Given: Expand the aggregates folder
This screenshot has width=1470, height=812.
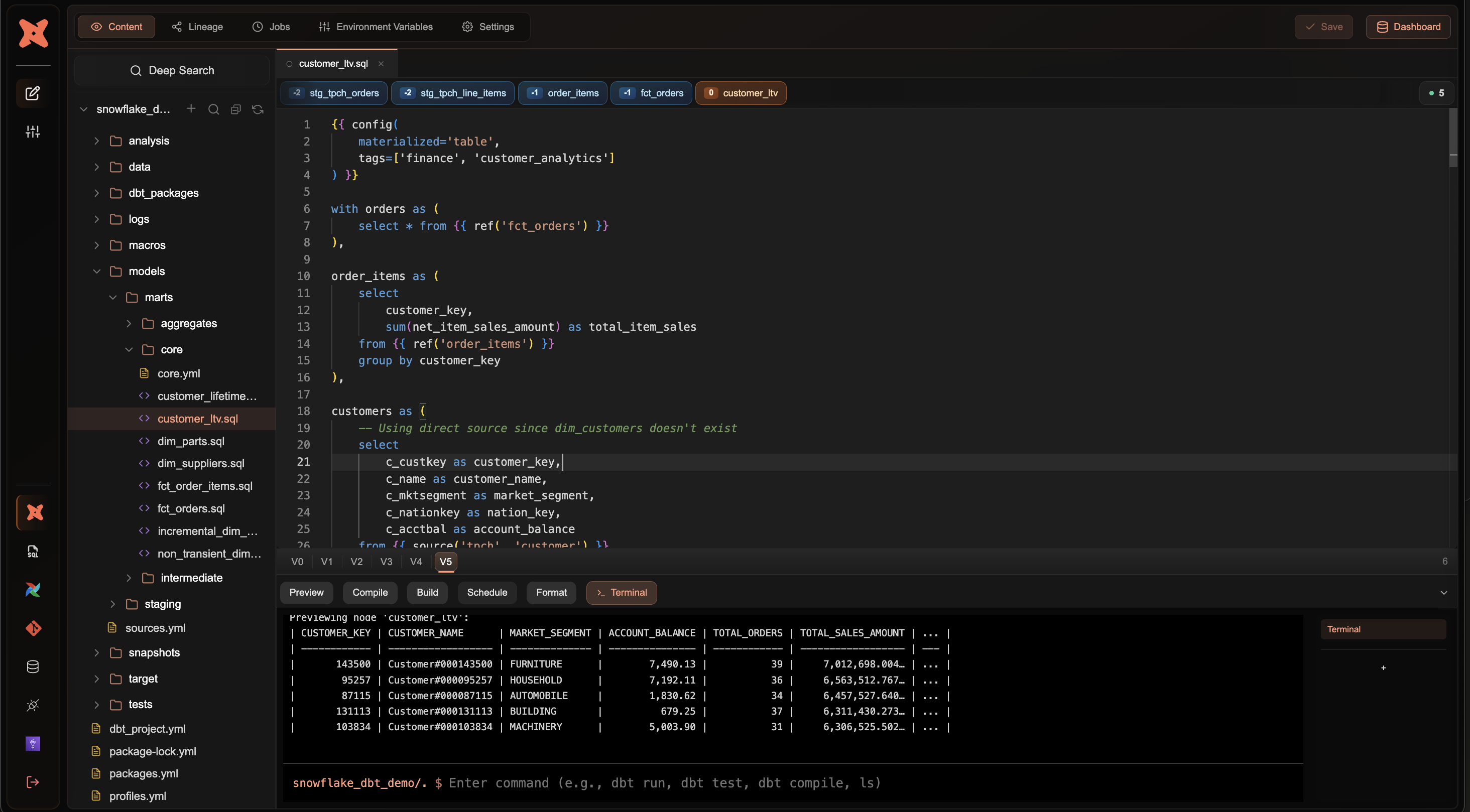Looking at the screenshot, I should [x=129, y=324].
